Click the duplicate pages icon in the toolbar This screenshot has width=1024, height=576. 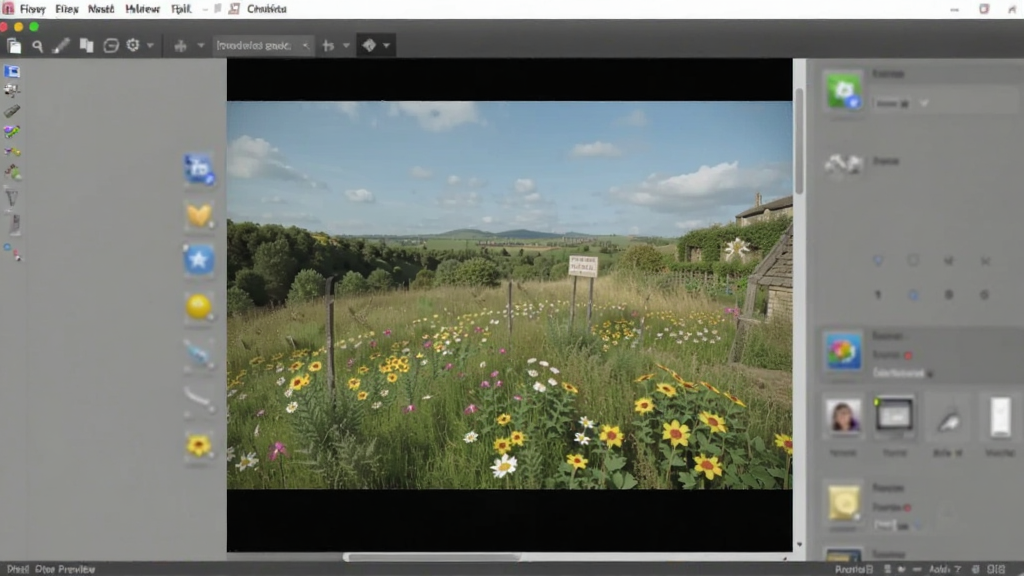click(86, 45)
